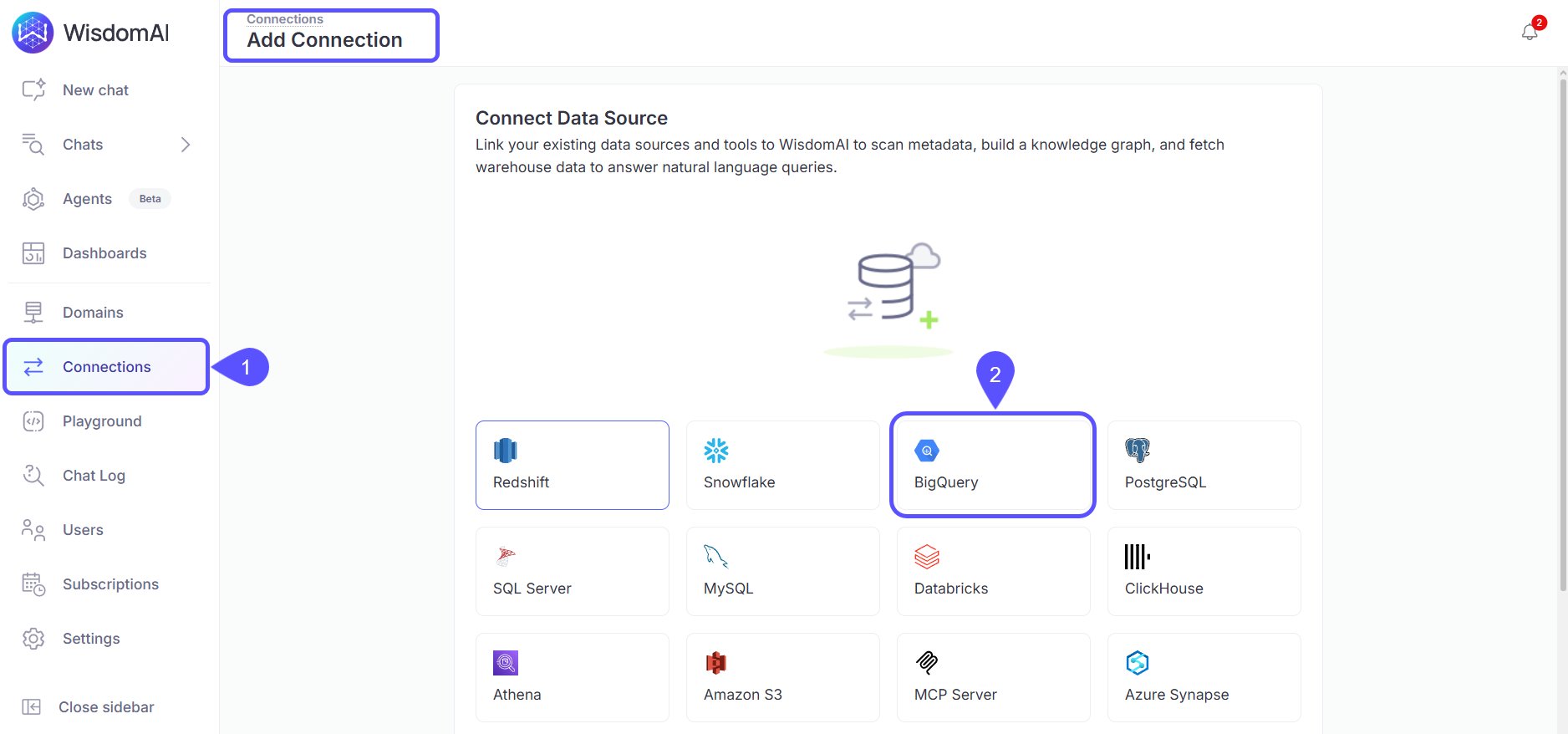Open New chat from sidebar
This screenshot has width=1568, height=734.
[x=95, y=90]
